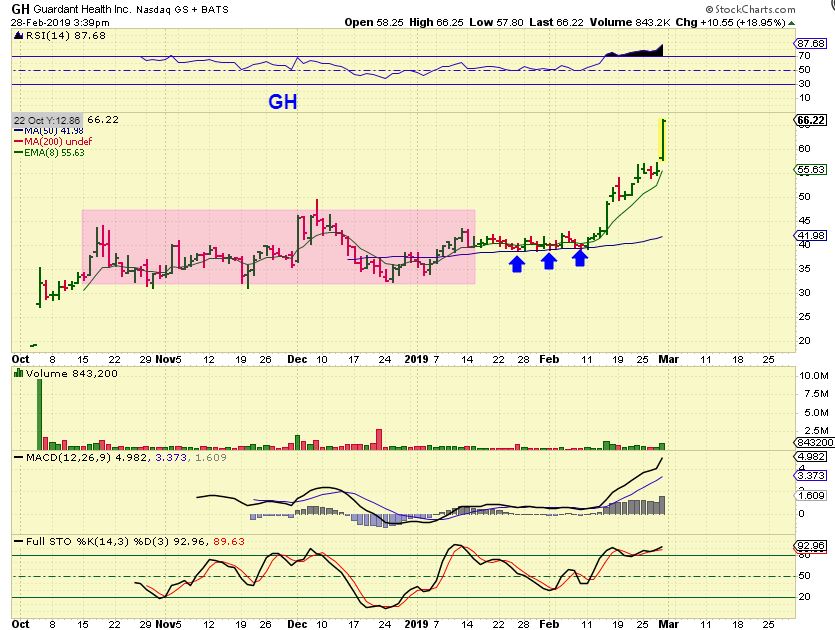Click the Dec label on price panel date axis

coord(297,359)
